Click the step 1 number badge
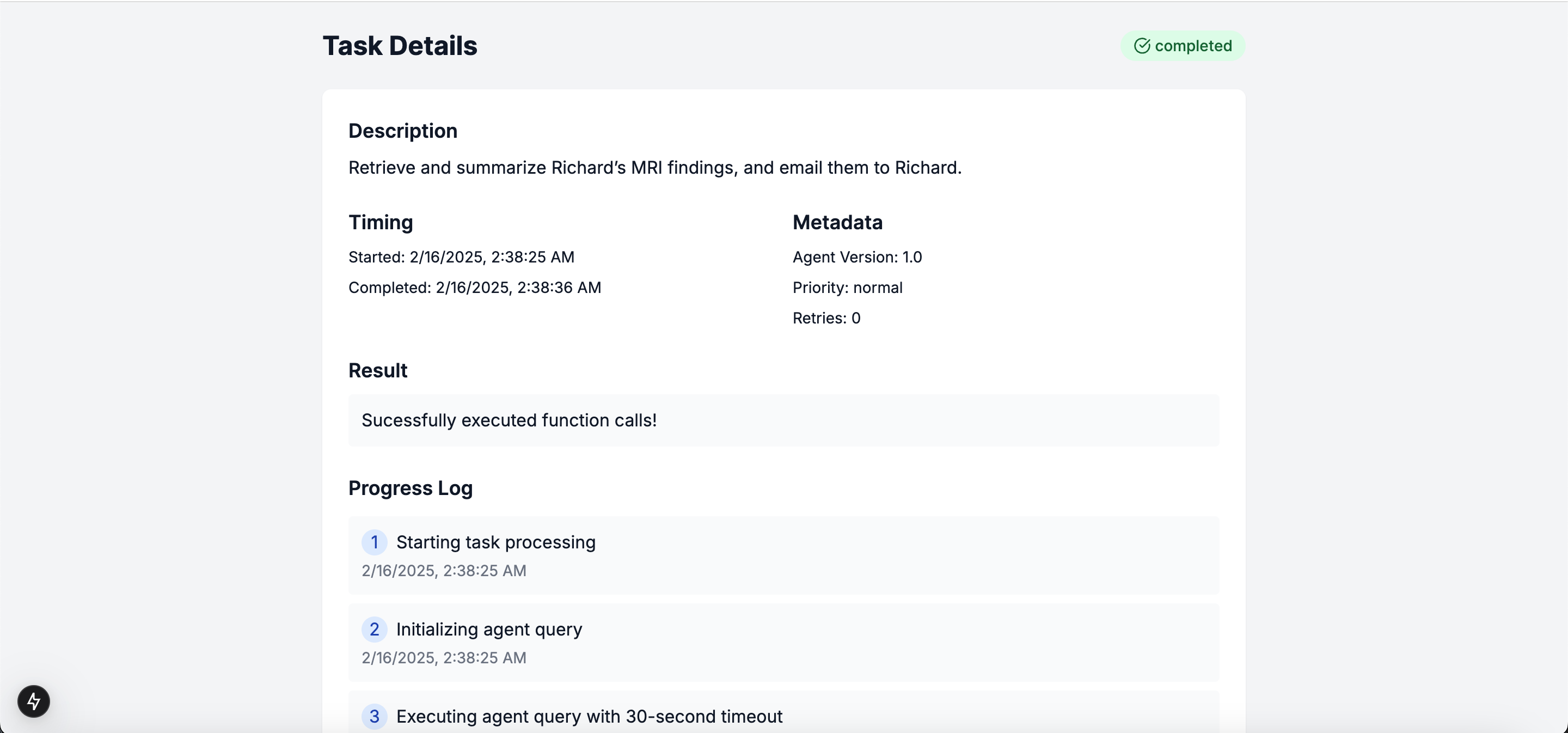The height and width of the screenshot is (733, 1568). tap(375, 542)
